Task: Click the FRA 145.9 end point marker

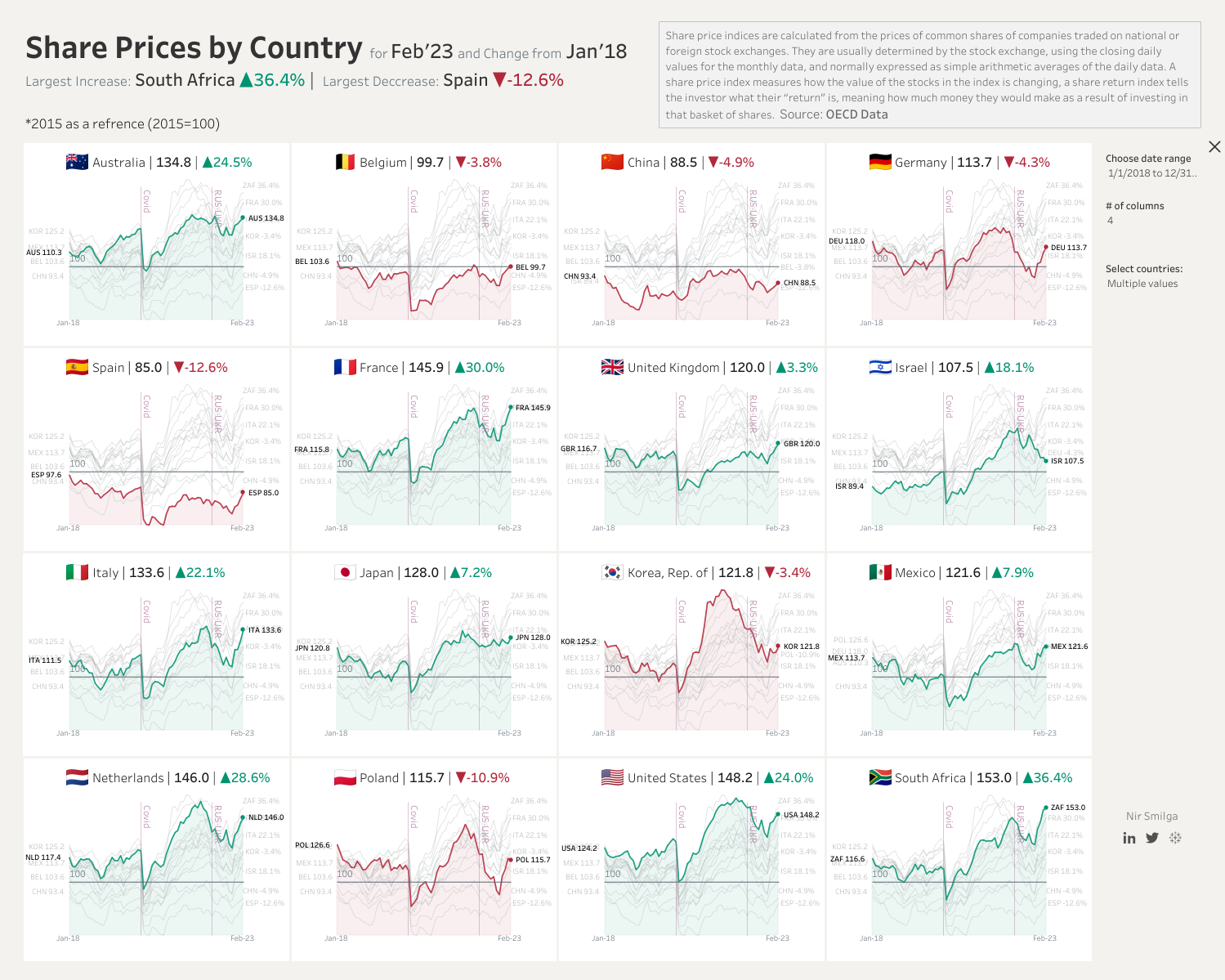Action: point(511,407)
